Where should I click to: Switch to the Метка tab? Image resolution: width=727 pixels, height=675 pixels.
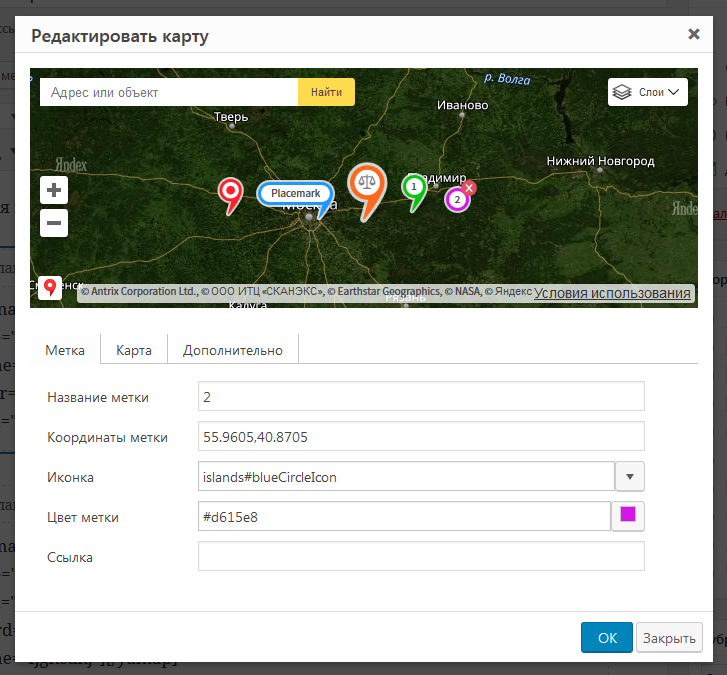pos(65,350)
